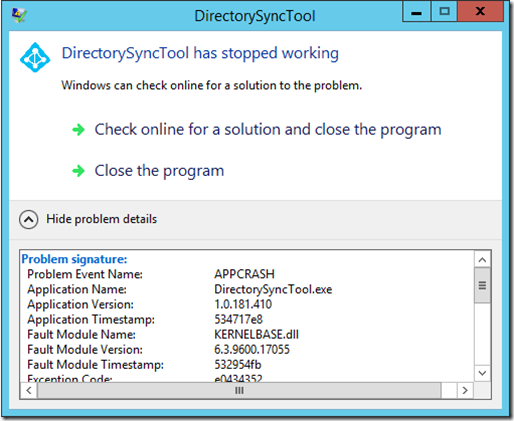Click green arrow beside Close the program
This screenshot has width=514, height=421.
tap(79, 171)
